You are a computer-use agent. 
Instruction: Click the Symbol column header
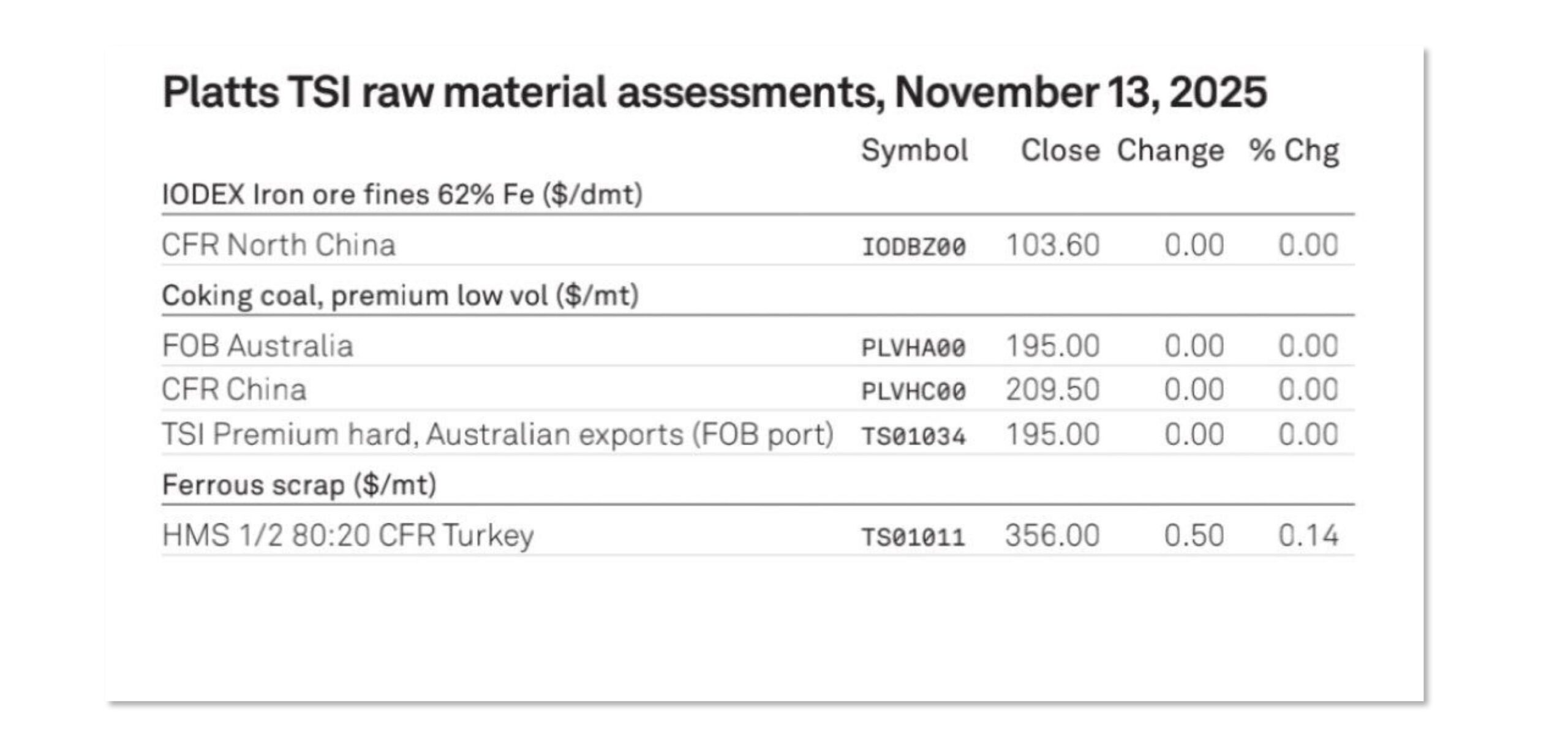[x=914, y=151]
